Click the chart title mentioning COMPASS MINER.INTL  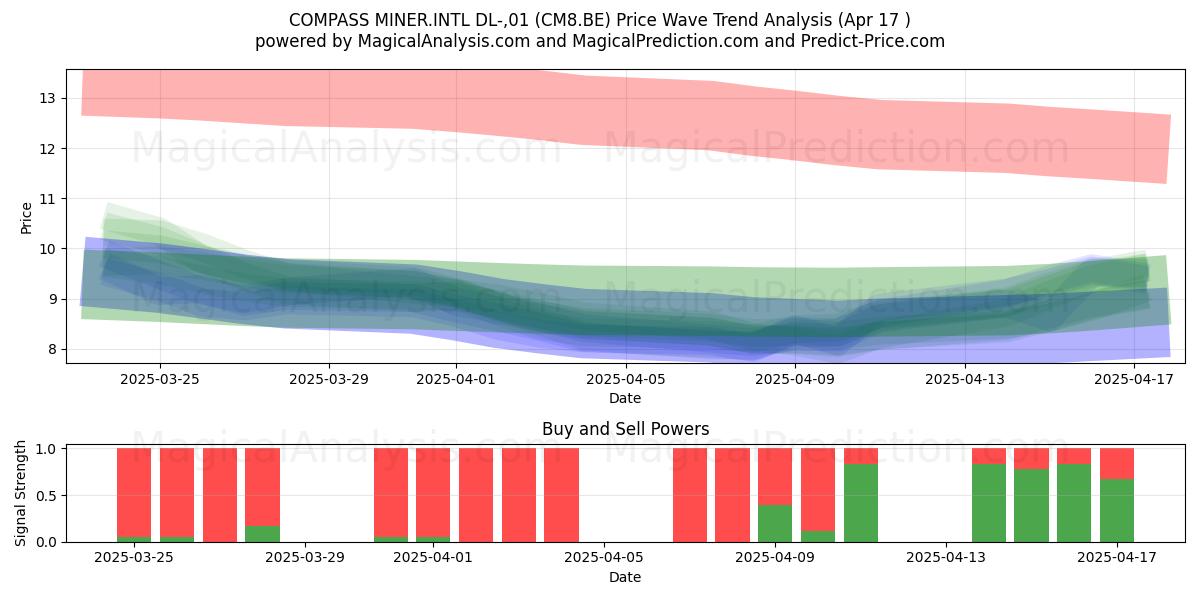(600, 20)
